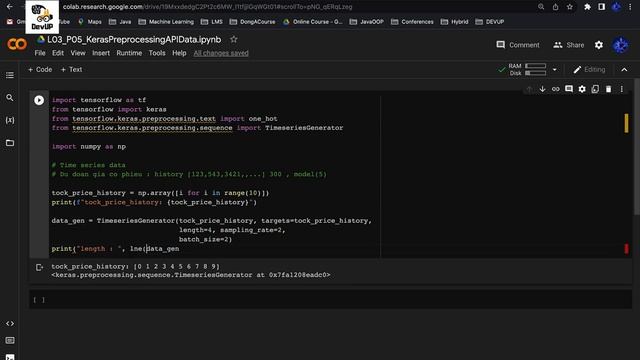Open Conferences bookmarks folder
This screenshot has width=640, height=360.
pos(412,22)
